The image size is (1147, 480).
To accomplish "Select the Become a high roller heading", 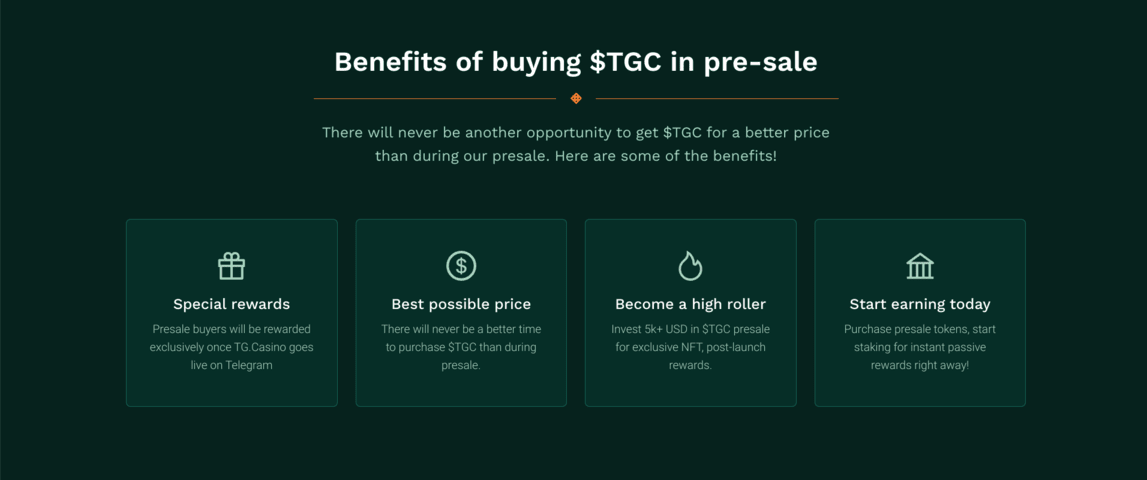I will coord(690,304).
